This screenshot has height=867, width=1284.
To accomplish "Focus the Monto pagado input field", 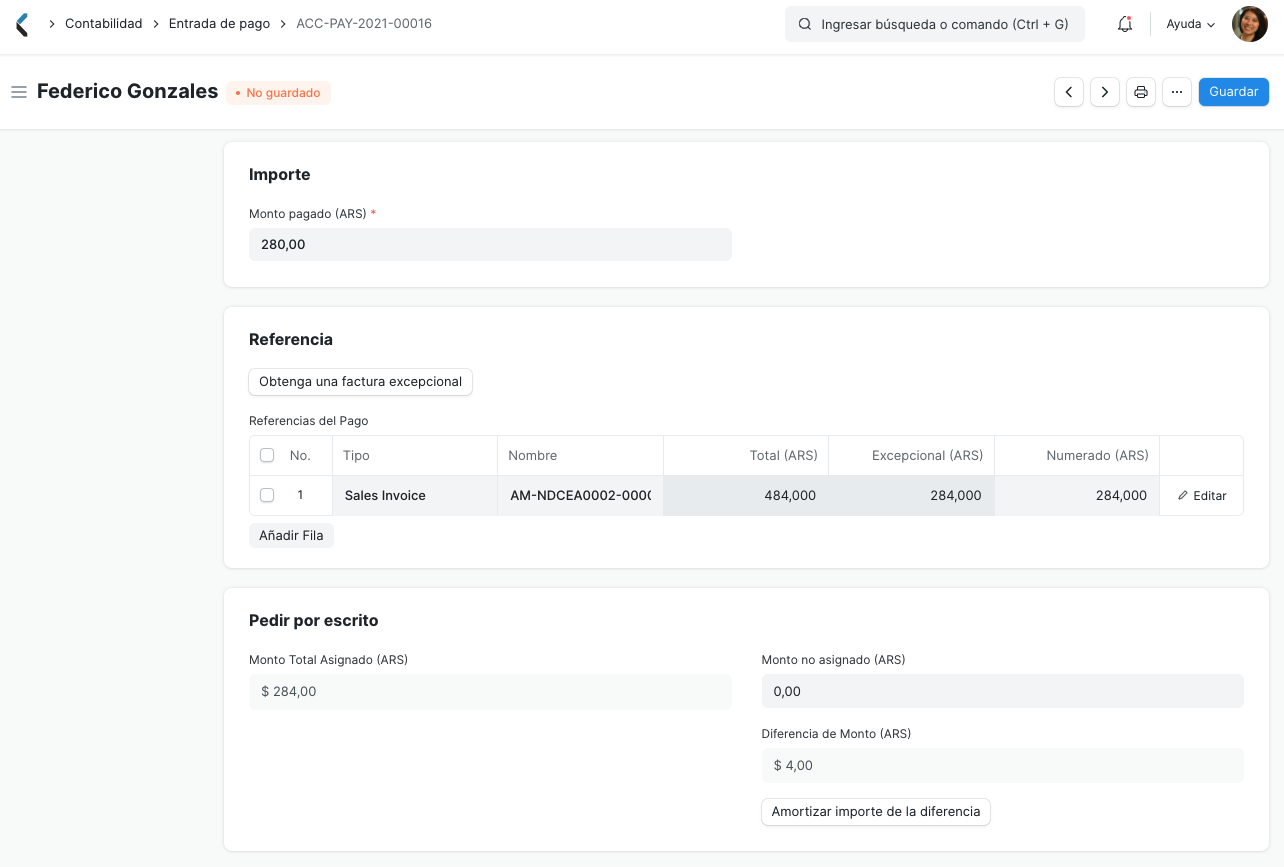I will click(x=490, y=245).
